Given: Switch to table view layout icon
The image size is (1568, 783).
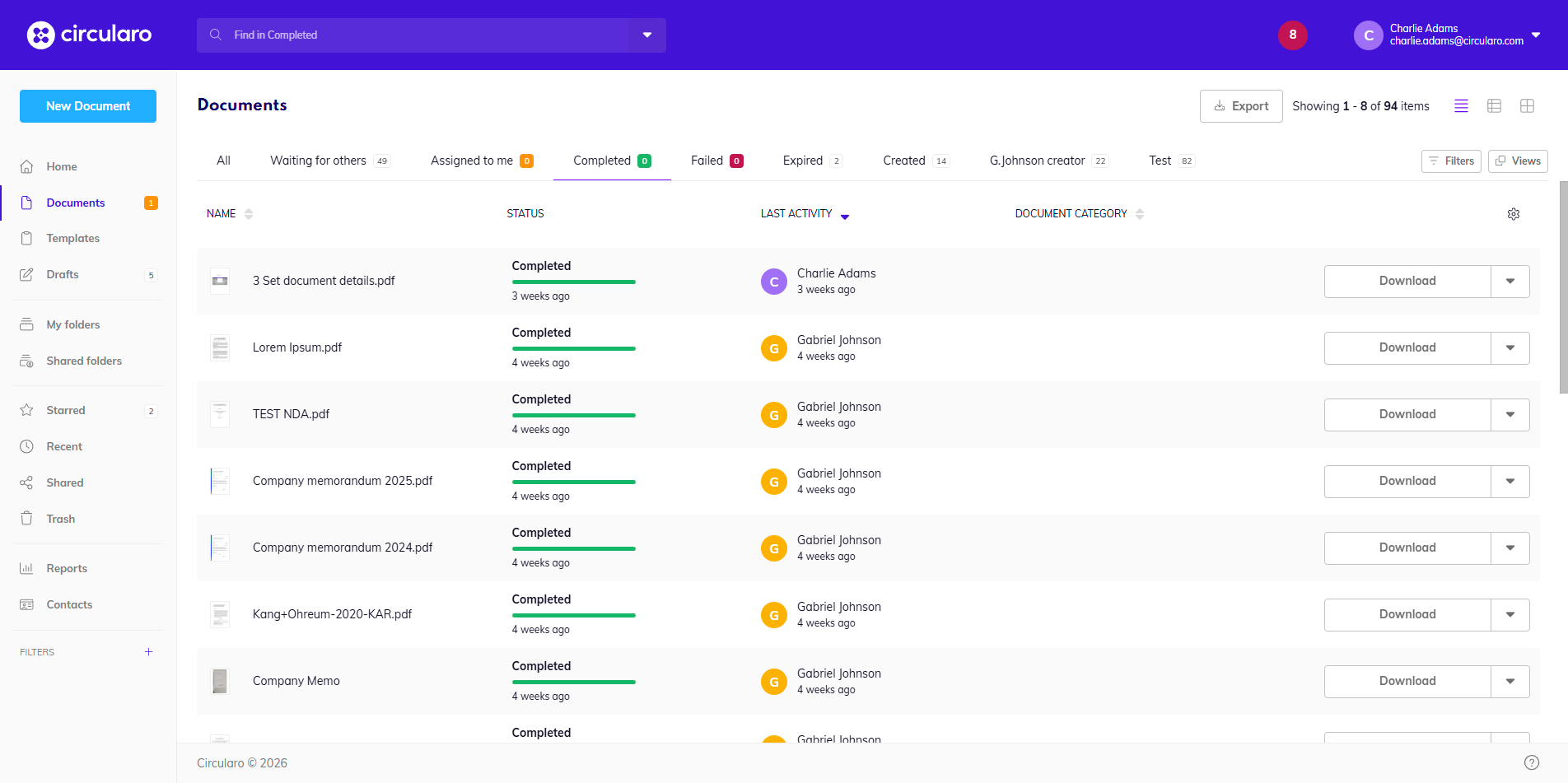Looking at the screenshot, I should (x=1494, y=106).
